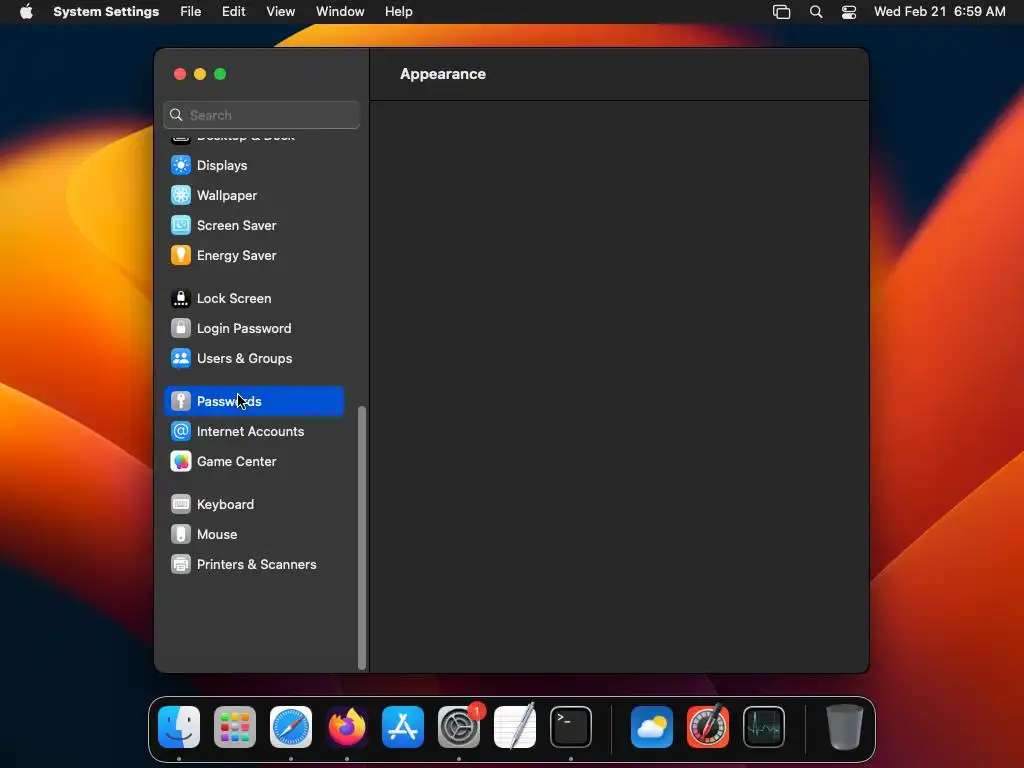Select the Mouse text in sidebar
Viewport: 1024px width, 768px height.
click(x=217, y=534)
